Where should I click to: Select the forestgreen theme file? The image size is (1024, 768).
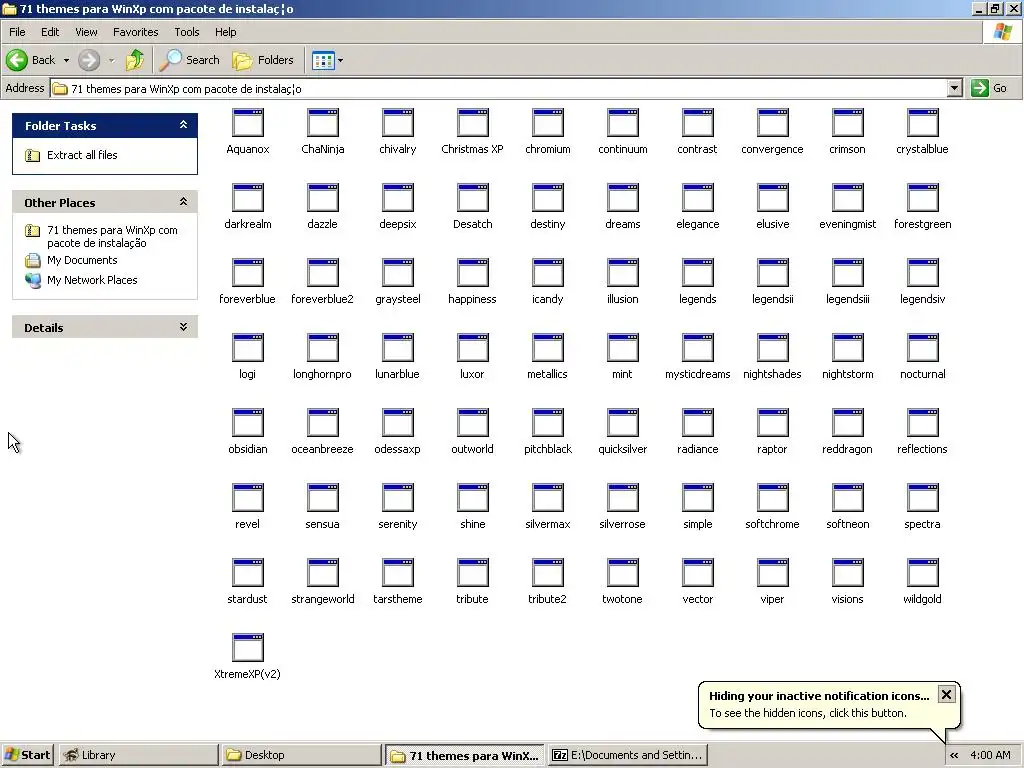[922, 207]
